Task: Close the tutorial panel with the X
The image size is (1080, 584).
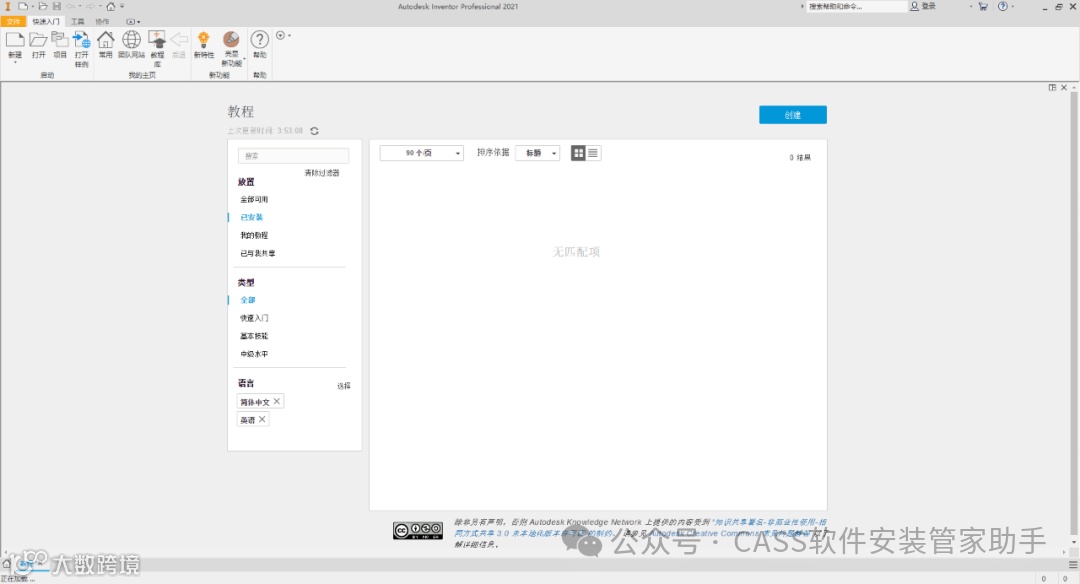Action: pos(1064,87)
